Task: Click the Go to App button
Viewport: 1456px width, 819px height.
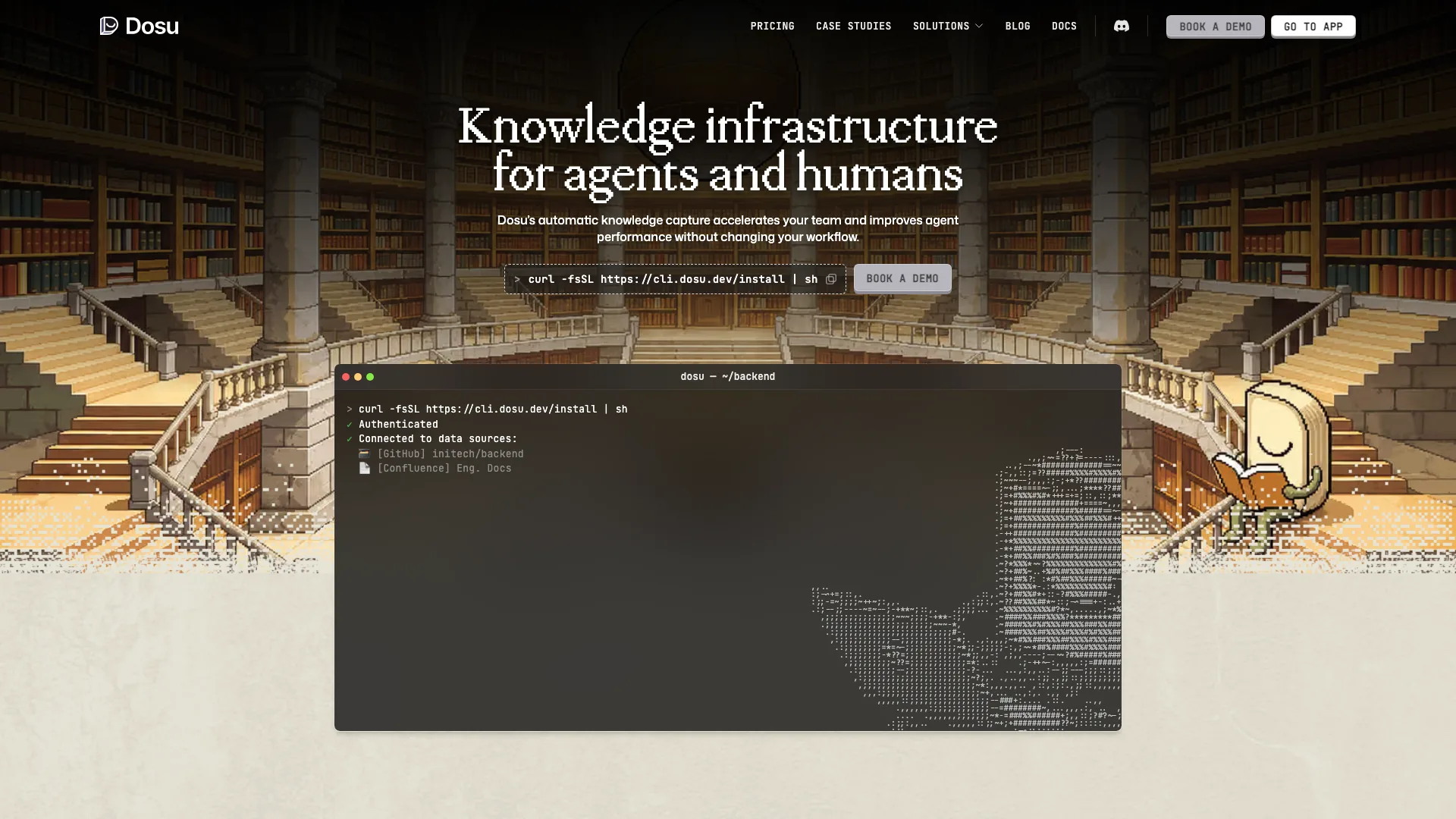Action: 1313,27
